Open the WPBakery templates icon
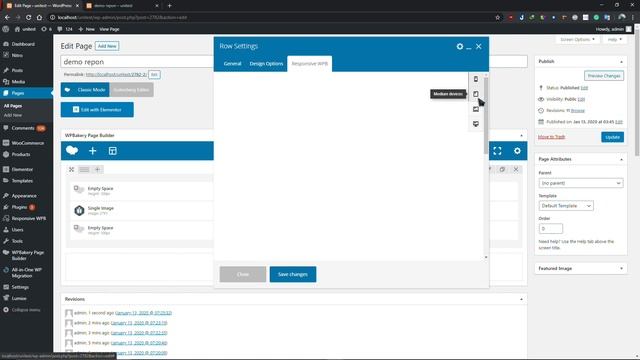This screenshot has height=360, width=640. [x=113, y=151]
